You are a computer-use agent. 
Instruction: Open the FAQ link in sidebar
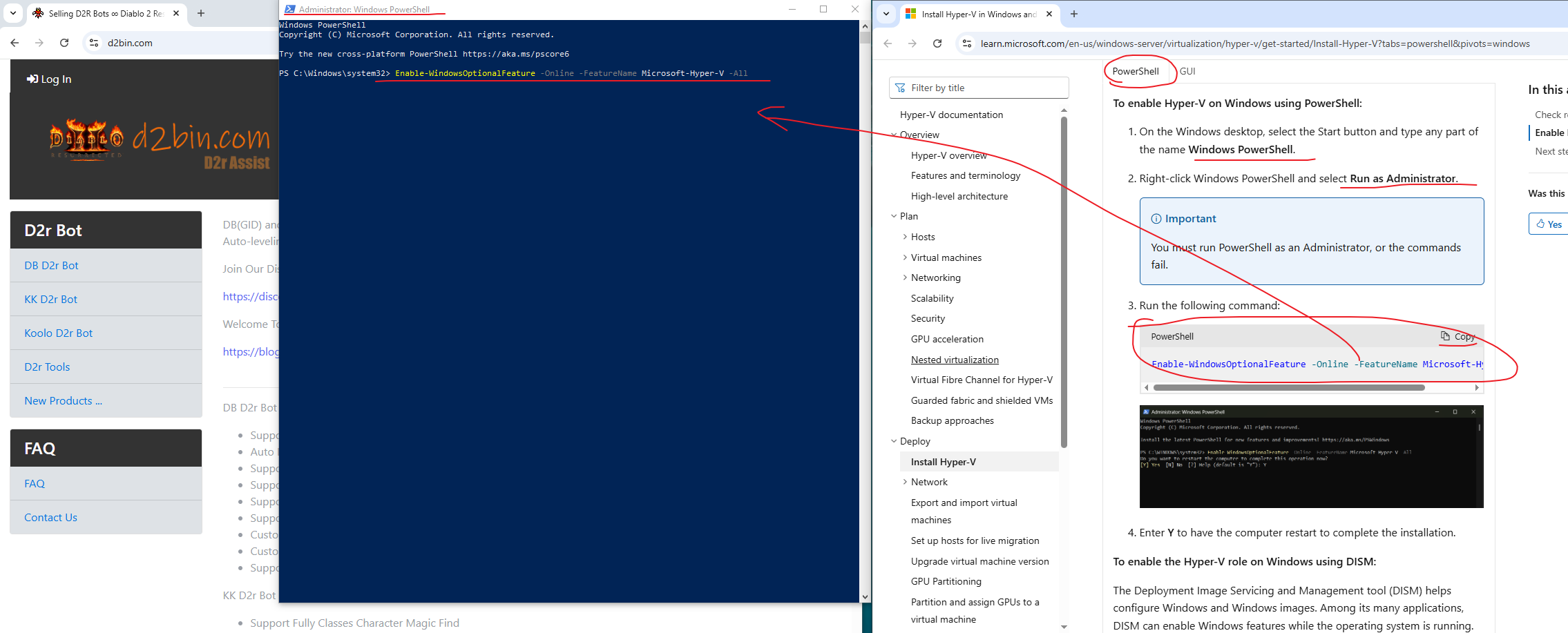point(35,484)
